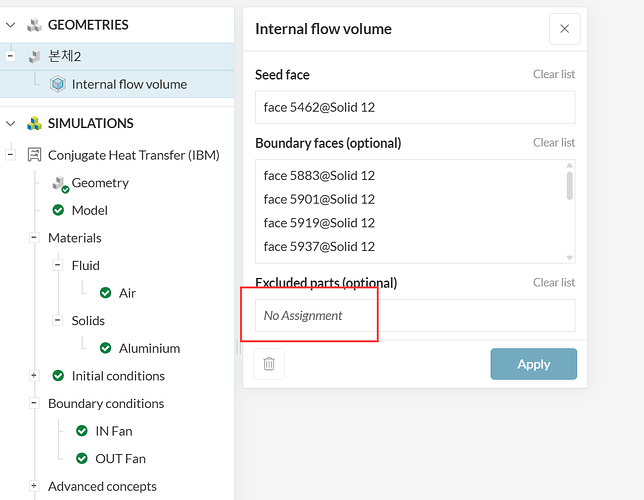644x500 pixels.
Task: Collapse the GEOMETRIES section chevron
Action: tap(11, 25)
